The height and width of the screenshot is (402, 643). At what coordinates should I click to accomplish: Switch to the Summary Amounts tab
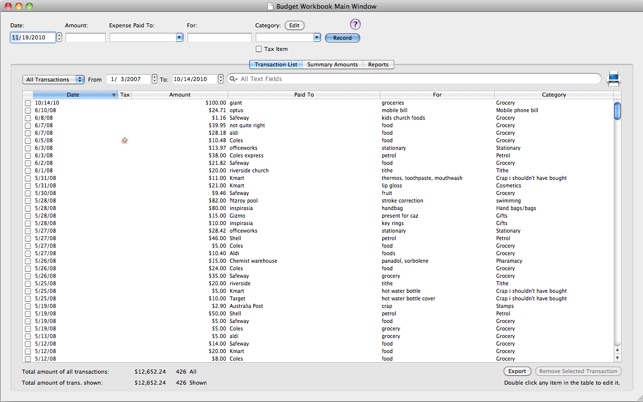click(x=333, y=64)
